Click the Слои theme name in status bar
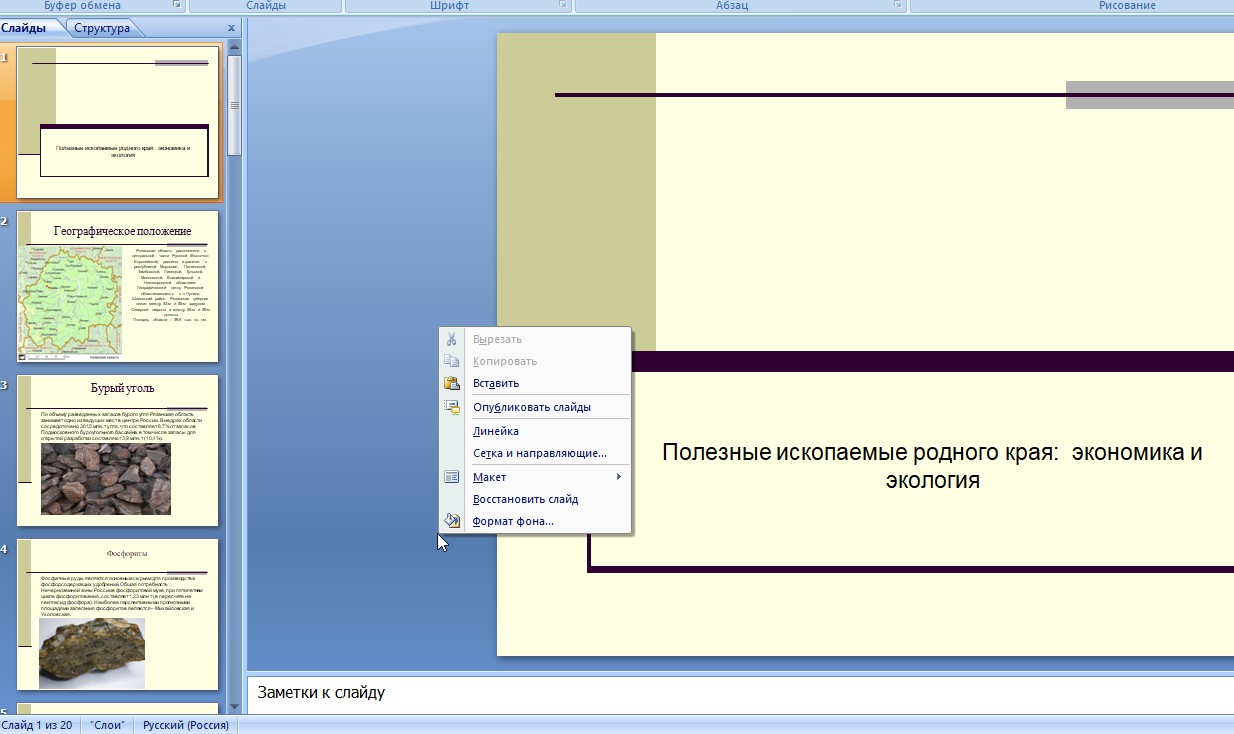The image size is (1234, 734). pos(106,725)
